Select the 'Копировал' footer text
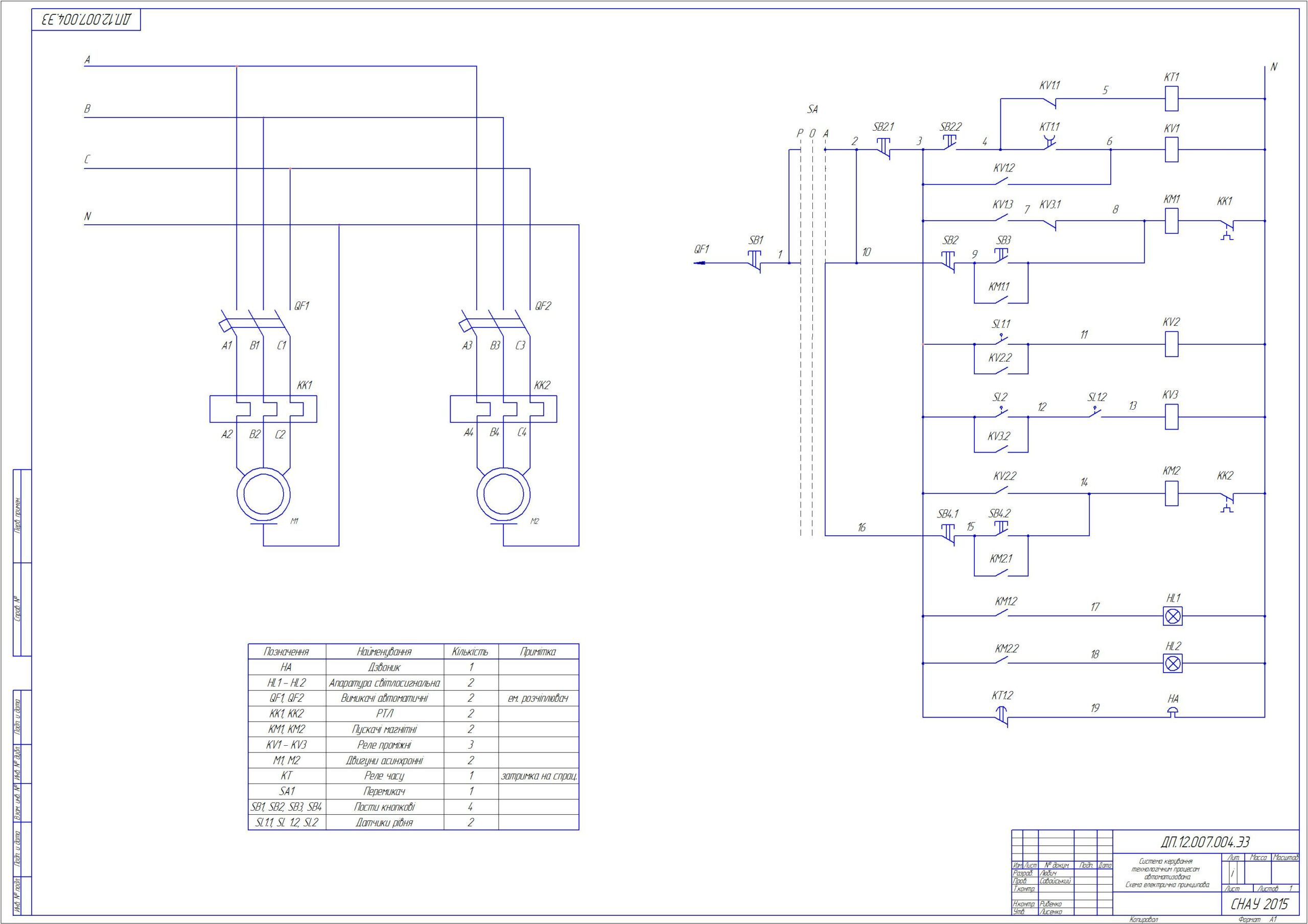1308x924 pixels. [x=1143, y=919]
